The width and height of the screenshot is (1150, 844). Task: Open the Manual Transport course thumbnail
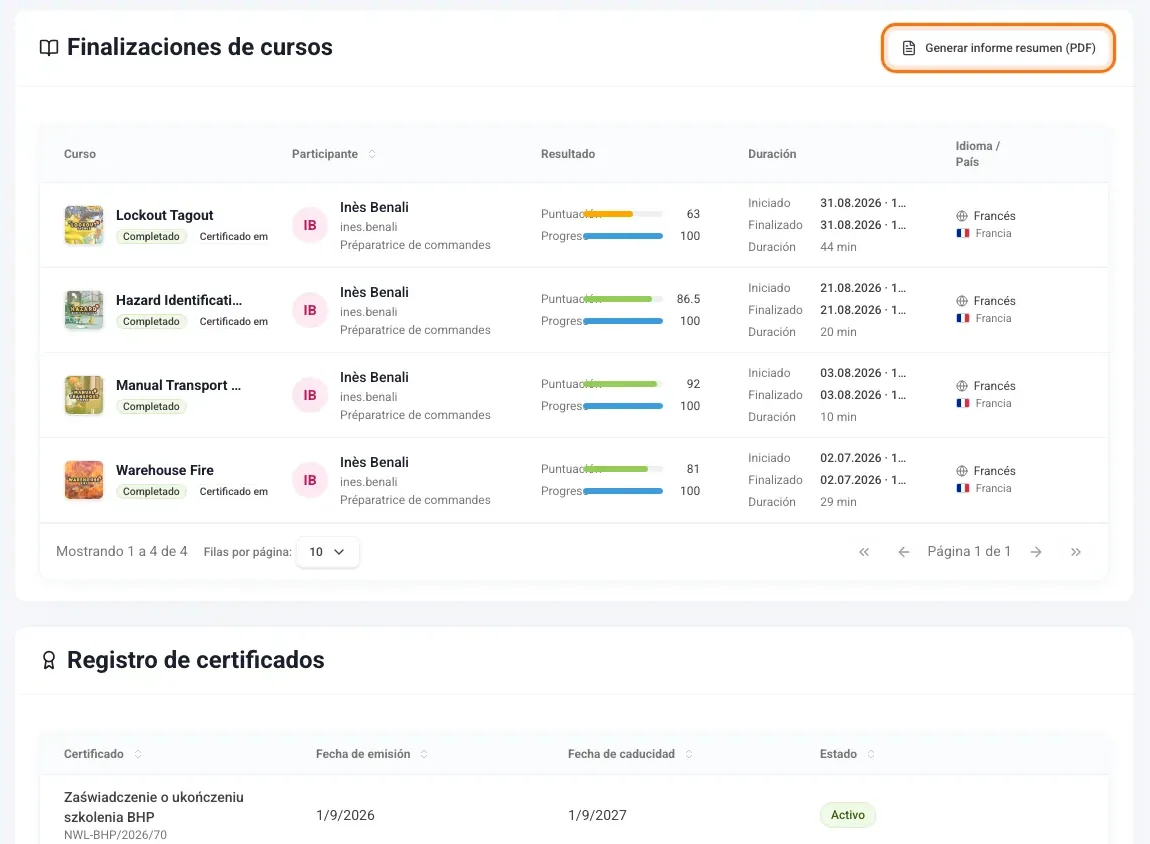84,395
